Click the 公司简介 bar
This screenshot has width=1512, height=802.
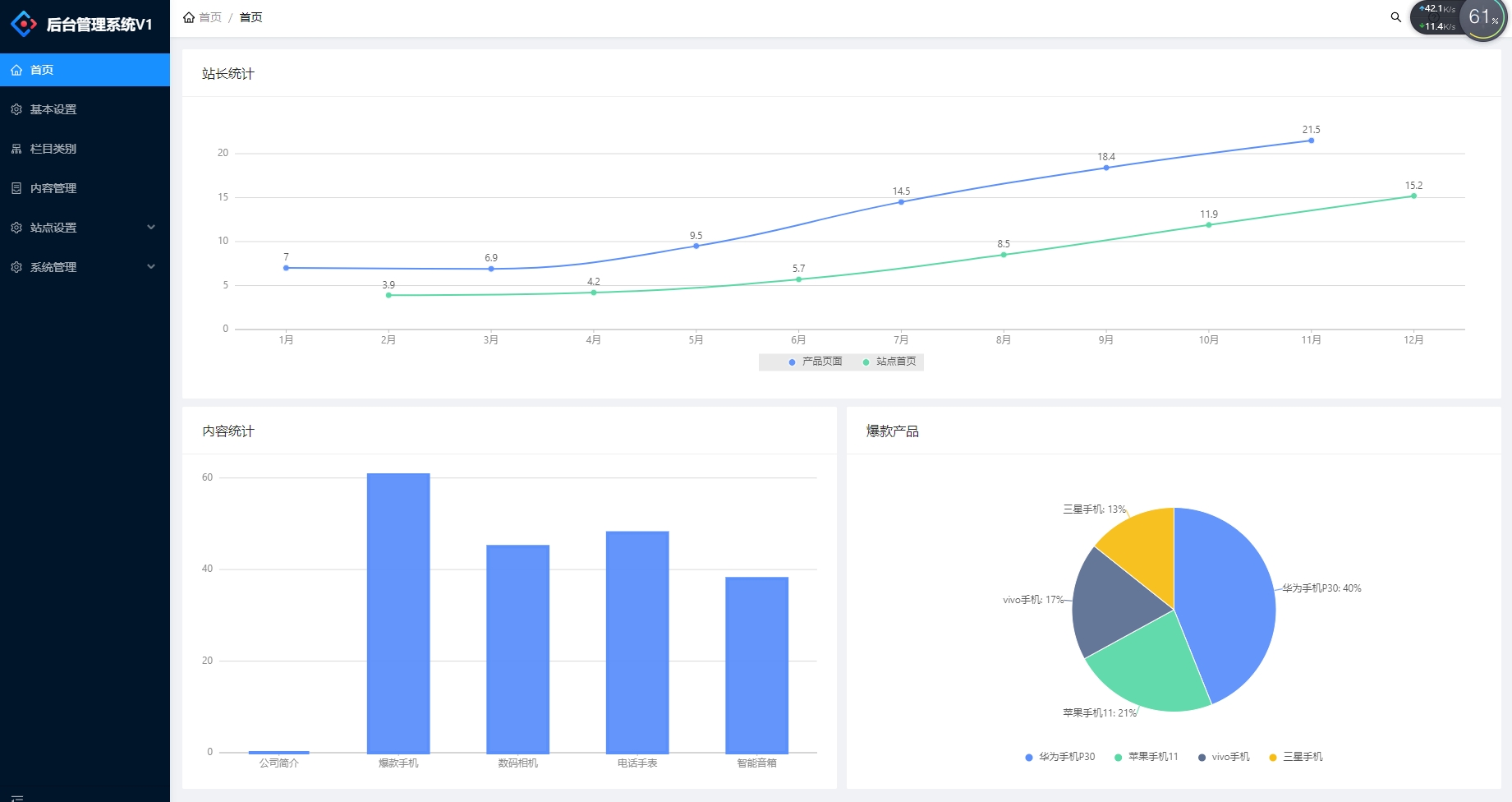pos(279,752)
